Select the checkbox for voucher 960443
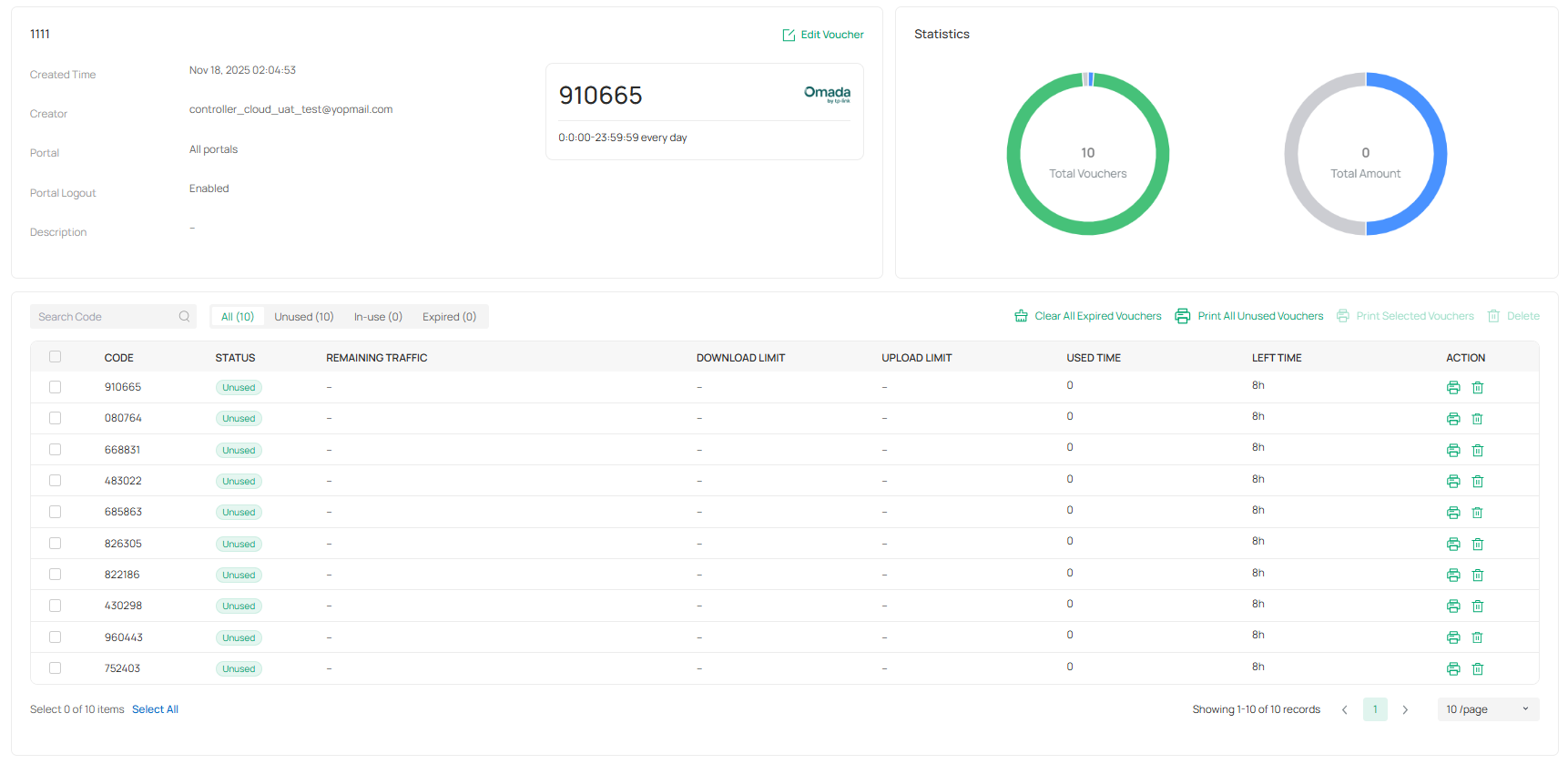Viewport: 1568px width, 764px height. 56,637
